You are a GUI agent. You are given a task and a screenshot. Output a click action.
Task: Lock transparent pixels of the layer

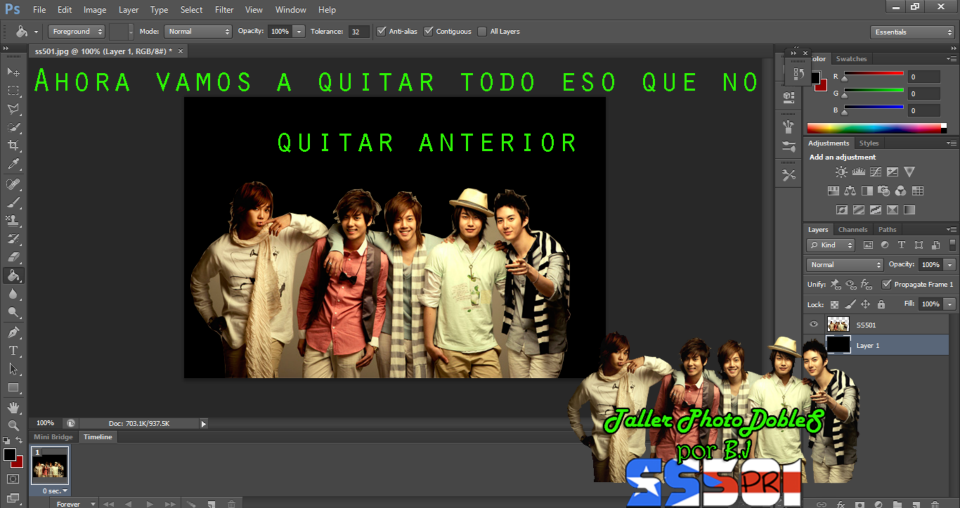[834, 304]
